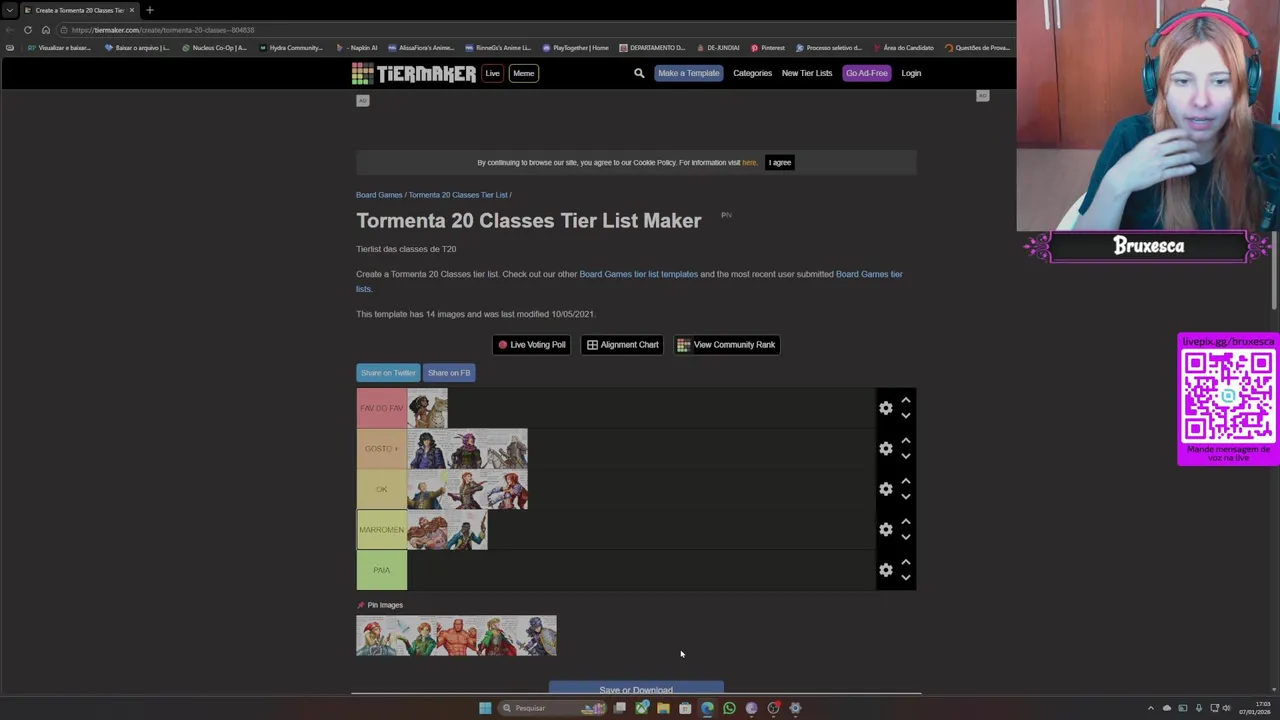Open Xbox app from taskbar
This screenshot has width=1280, height=720.
tap(641, 708)
